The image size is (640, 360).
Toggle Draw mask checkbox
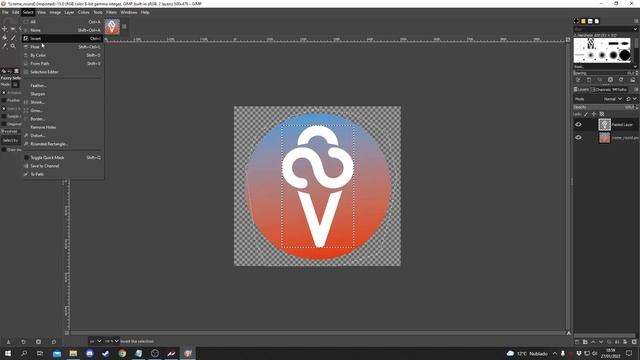click(x=4, y=150)
